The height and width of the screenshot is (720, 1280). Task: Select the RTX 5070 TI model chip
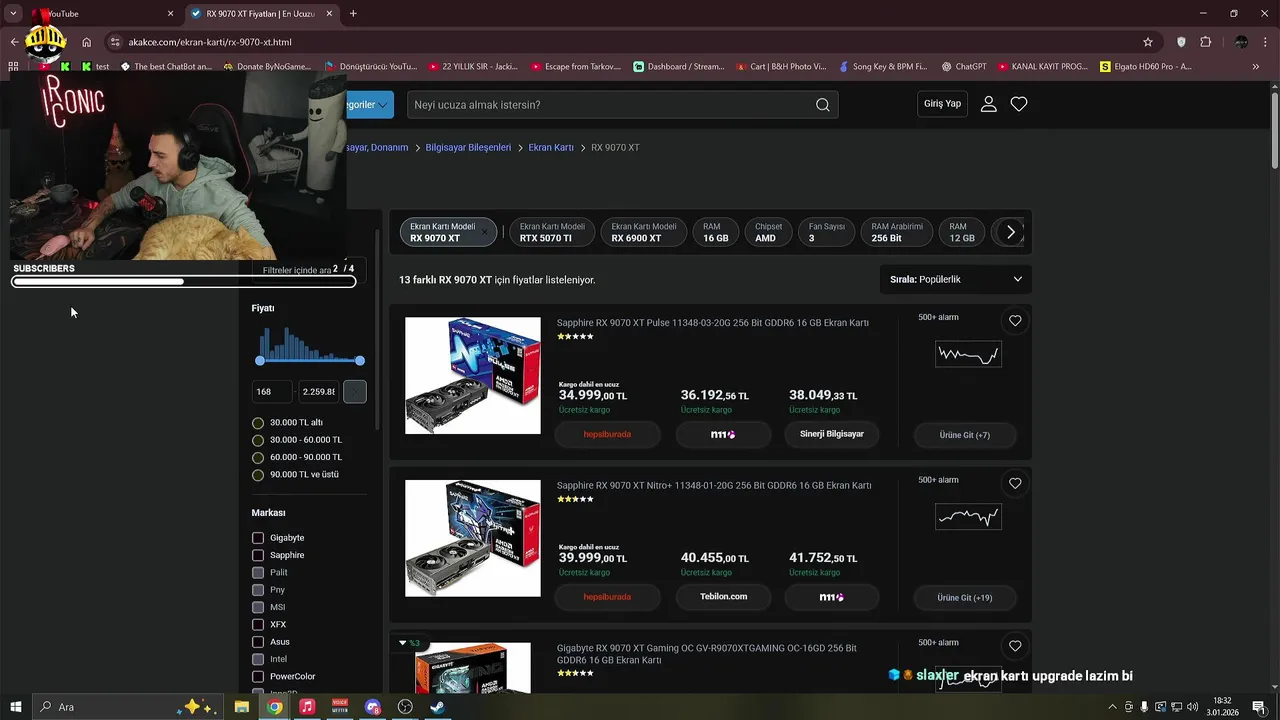(553, 232)
